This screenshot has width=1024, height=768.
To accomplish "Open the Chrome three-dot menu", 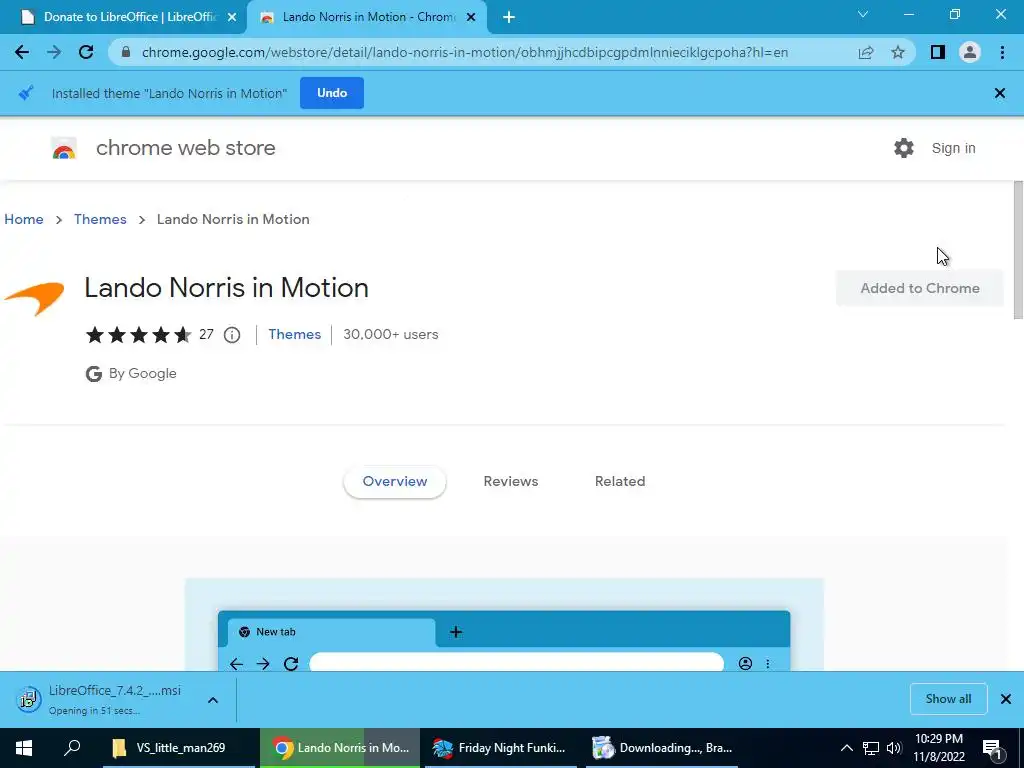I will [x=1002, y=52].
